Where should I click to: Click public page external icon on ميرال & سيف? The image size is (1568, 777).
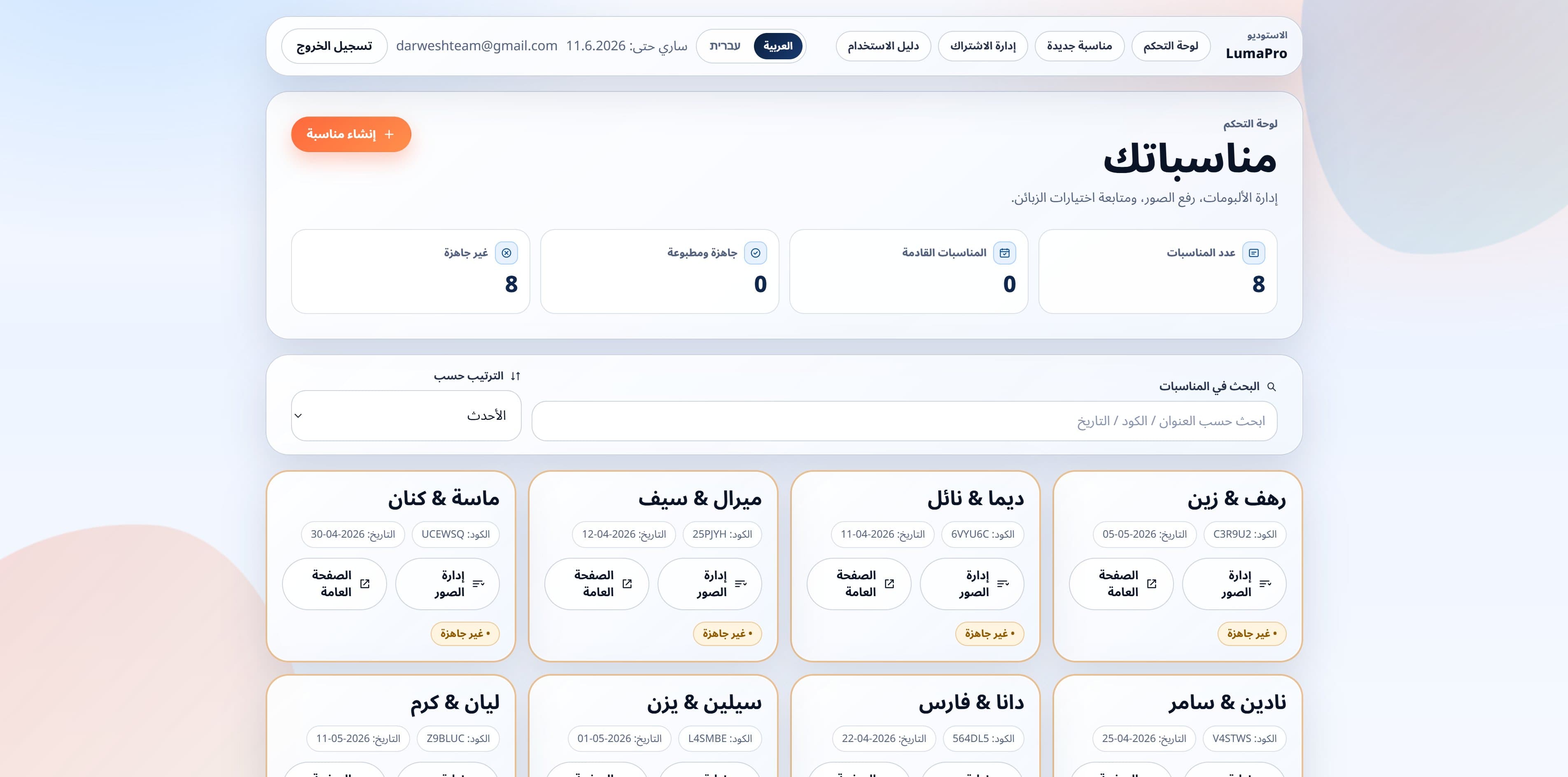coord(627,583)
